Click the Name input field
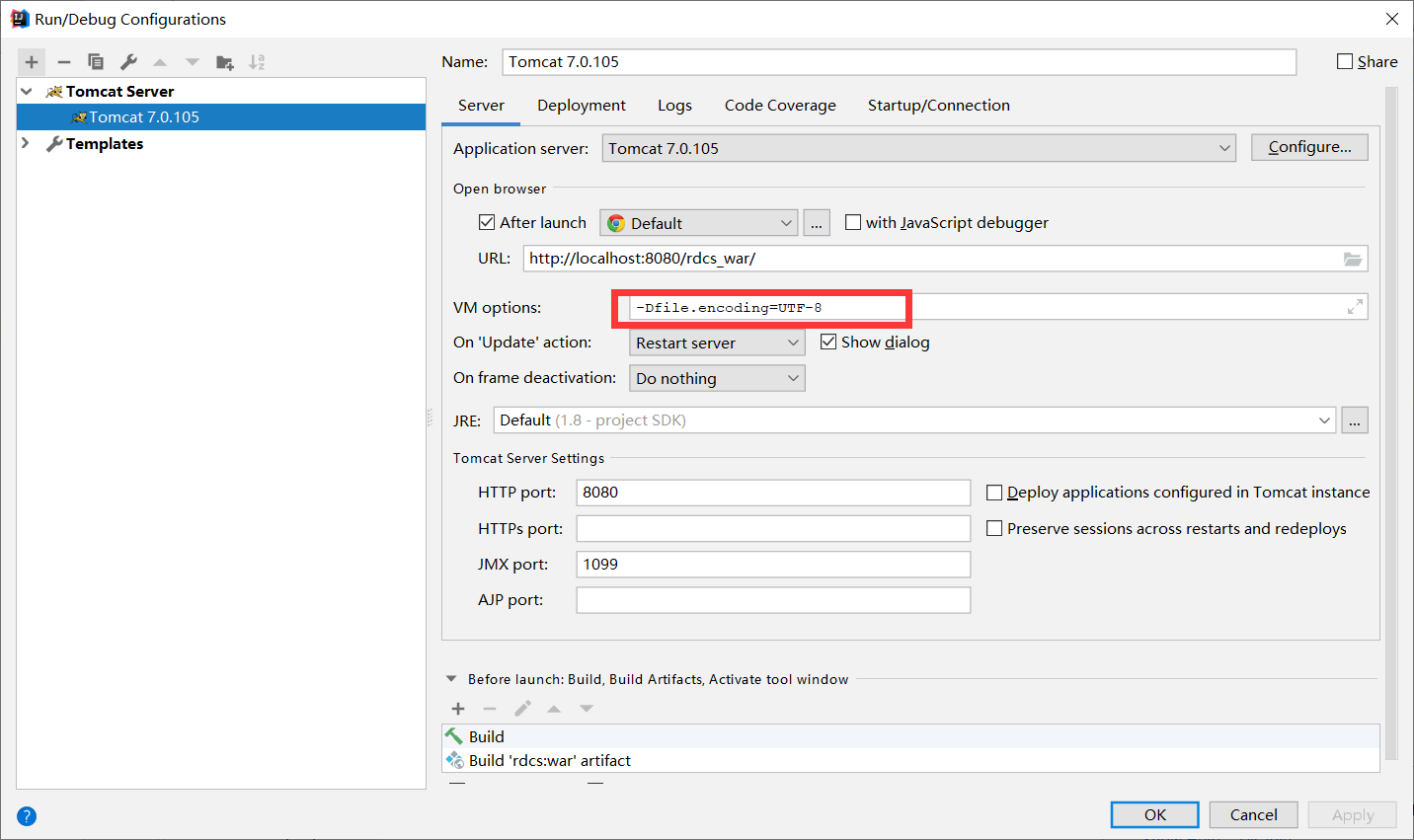Viewport: 1414px width, 840px height. [x=900, y=61]
